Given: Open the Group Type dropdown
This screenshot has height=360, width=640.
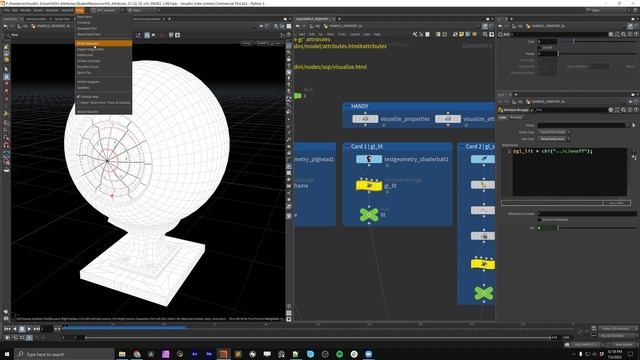Looking at the screenshot, I should [554, 132].
